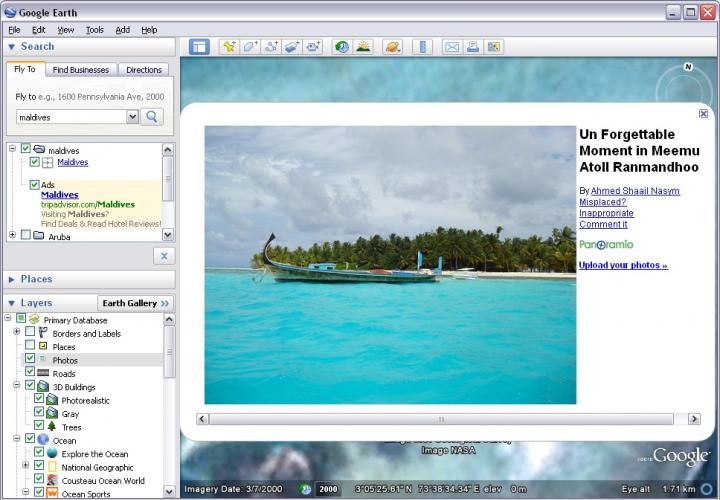The height and width of the screenshot is (500, 720).
Task: Toggle the sidebar panel button
Action: click(x=199, y=46)
